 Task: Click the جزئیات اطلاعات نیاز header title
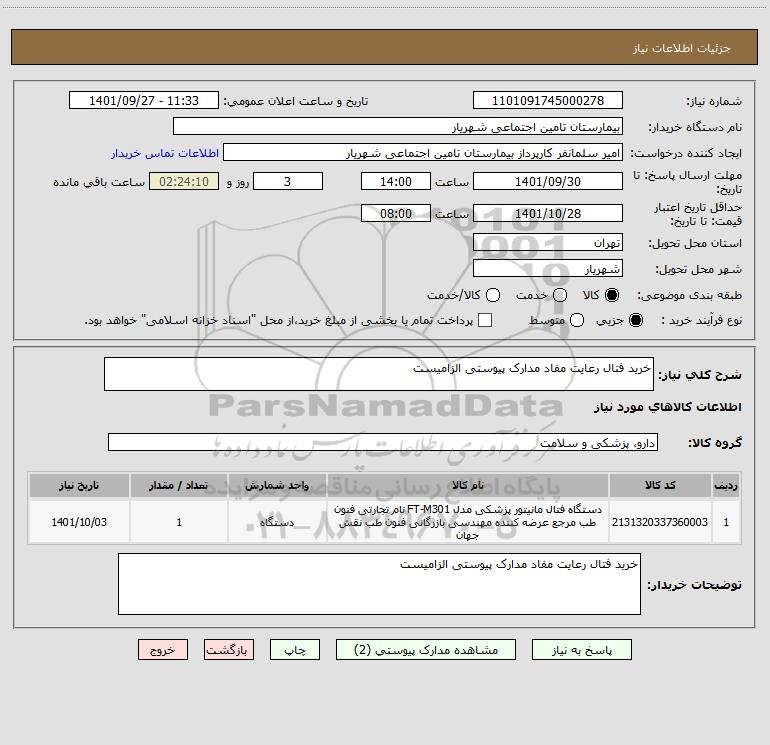682,48
